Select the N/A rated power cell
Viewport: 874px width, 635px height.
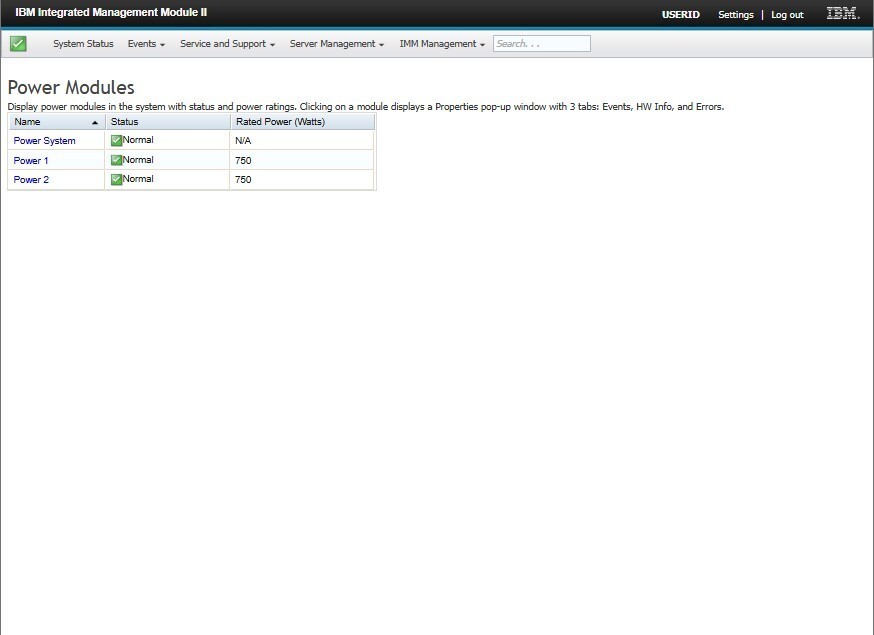pyautogui.click(x=302, y=140)
